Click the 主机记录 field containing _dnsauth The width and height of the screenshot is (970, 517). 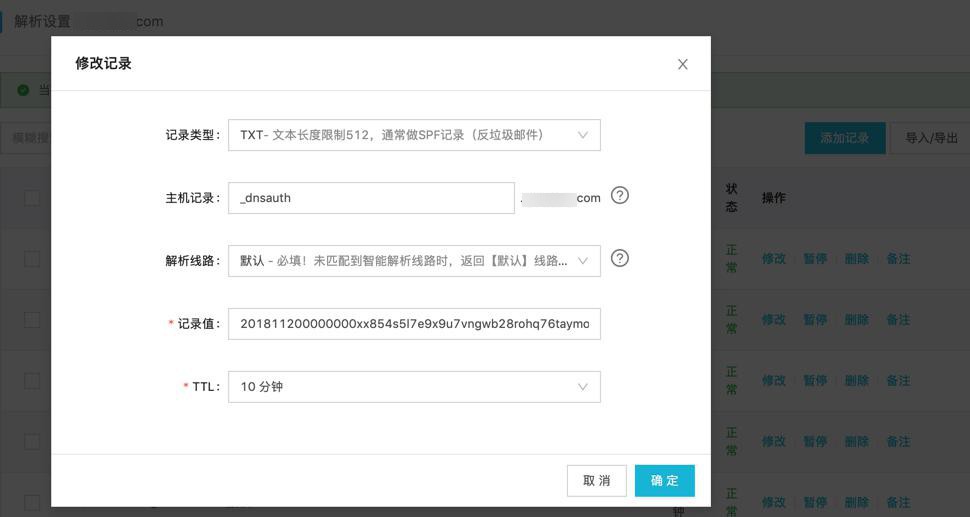point(371,198)
